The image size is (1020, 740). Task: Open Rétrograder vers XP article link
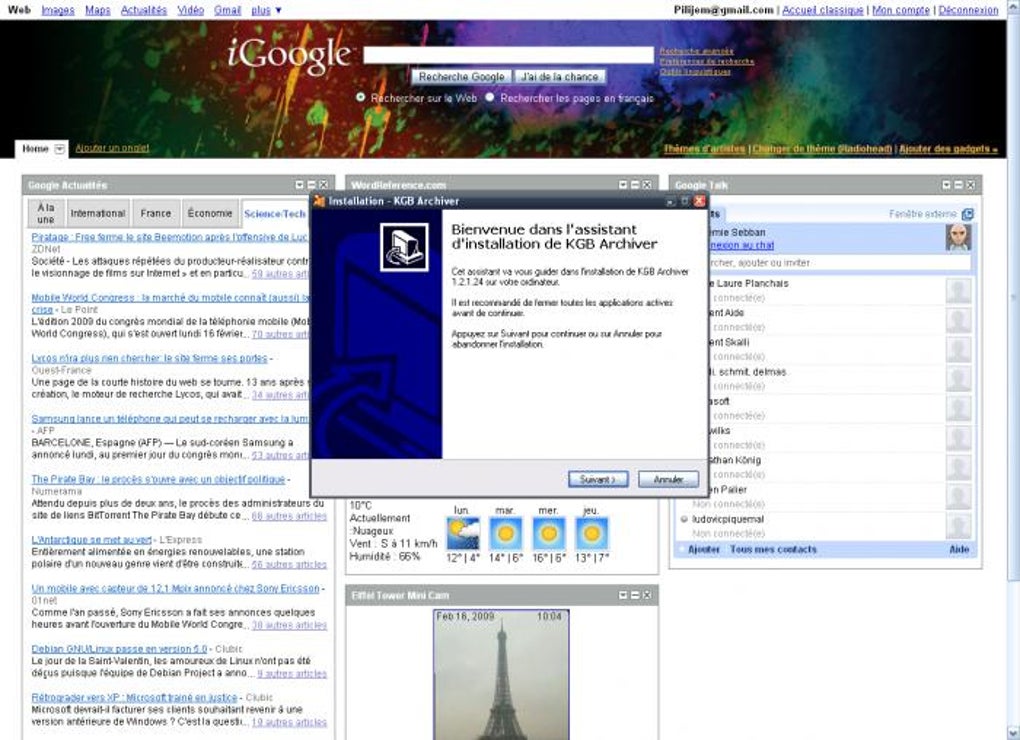click(135, 698)
